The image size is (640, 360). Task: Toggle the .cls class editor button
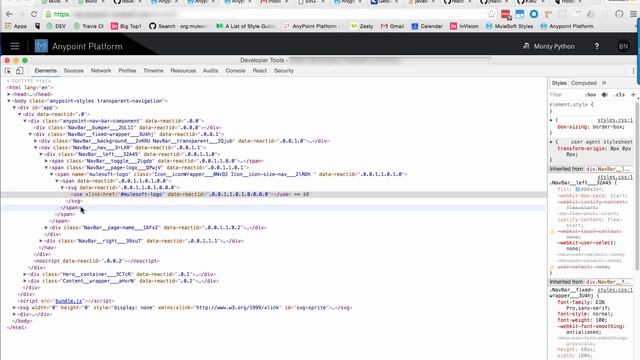tap(620, 95)
